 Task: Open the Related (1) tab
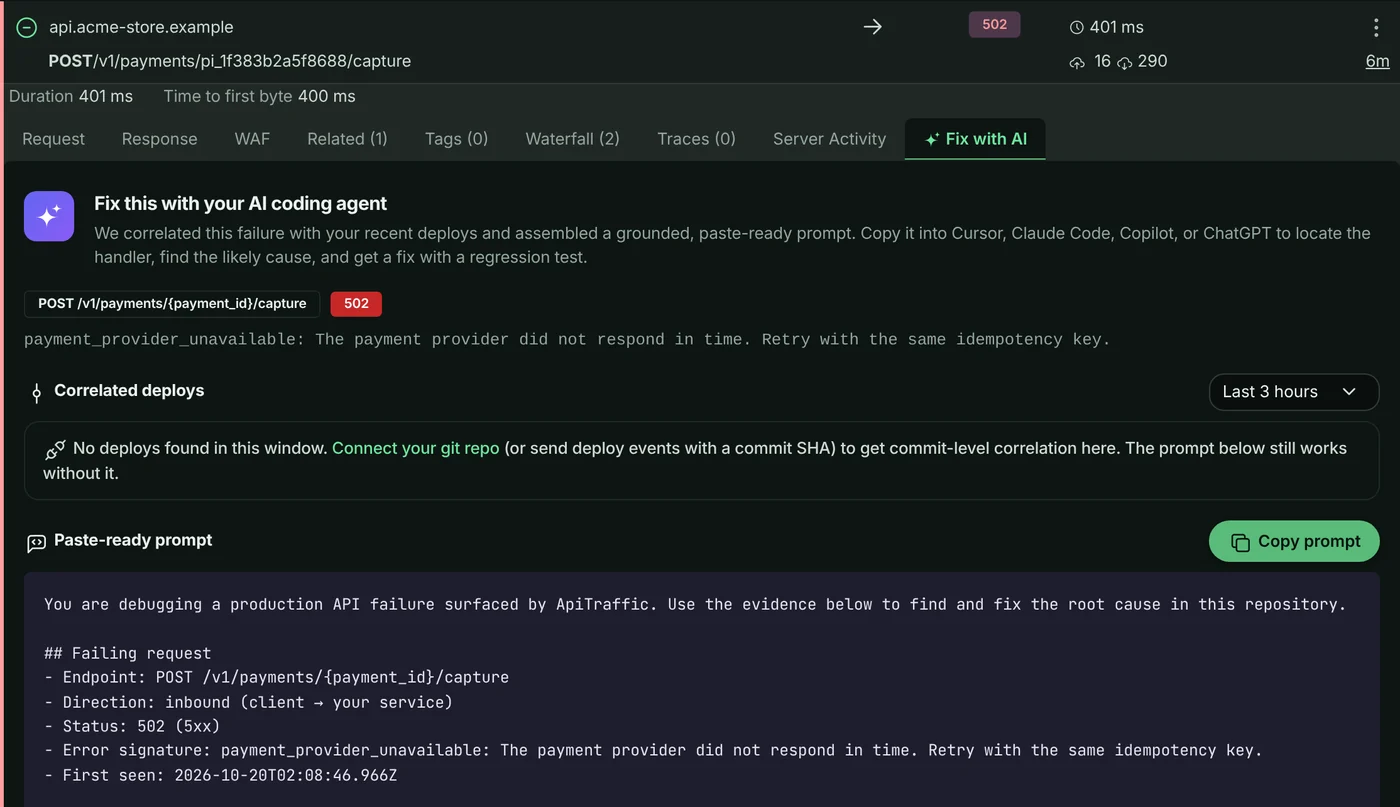(347, 139)
